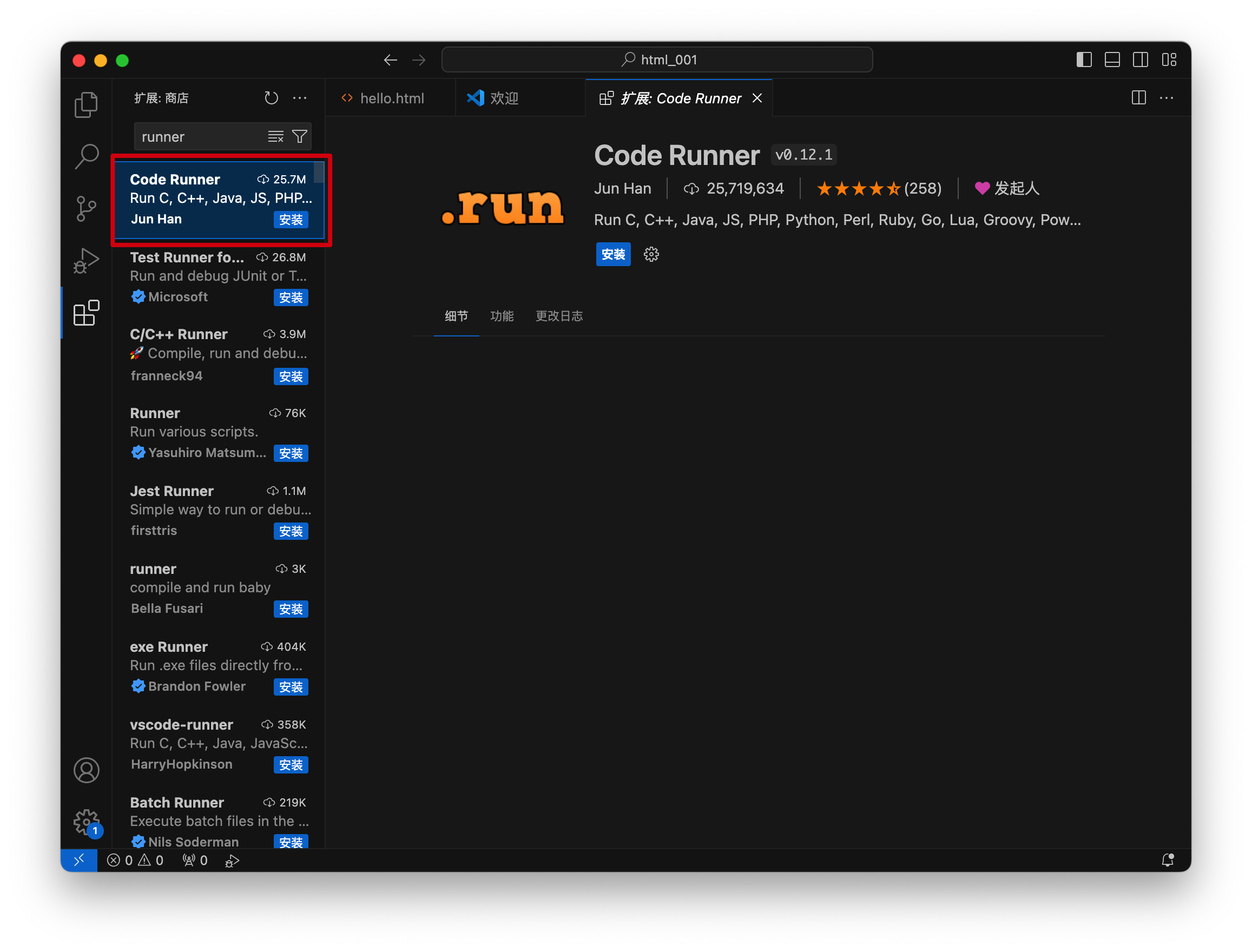Screen dimensions: 1252x952
Task: Open the Manage gear in activity bar
Action: [x=86, y=822]
